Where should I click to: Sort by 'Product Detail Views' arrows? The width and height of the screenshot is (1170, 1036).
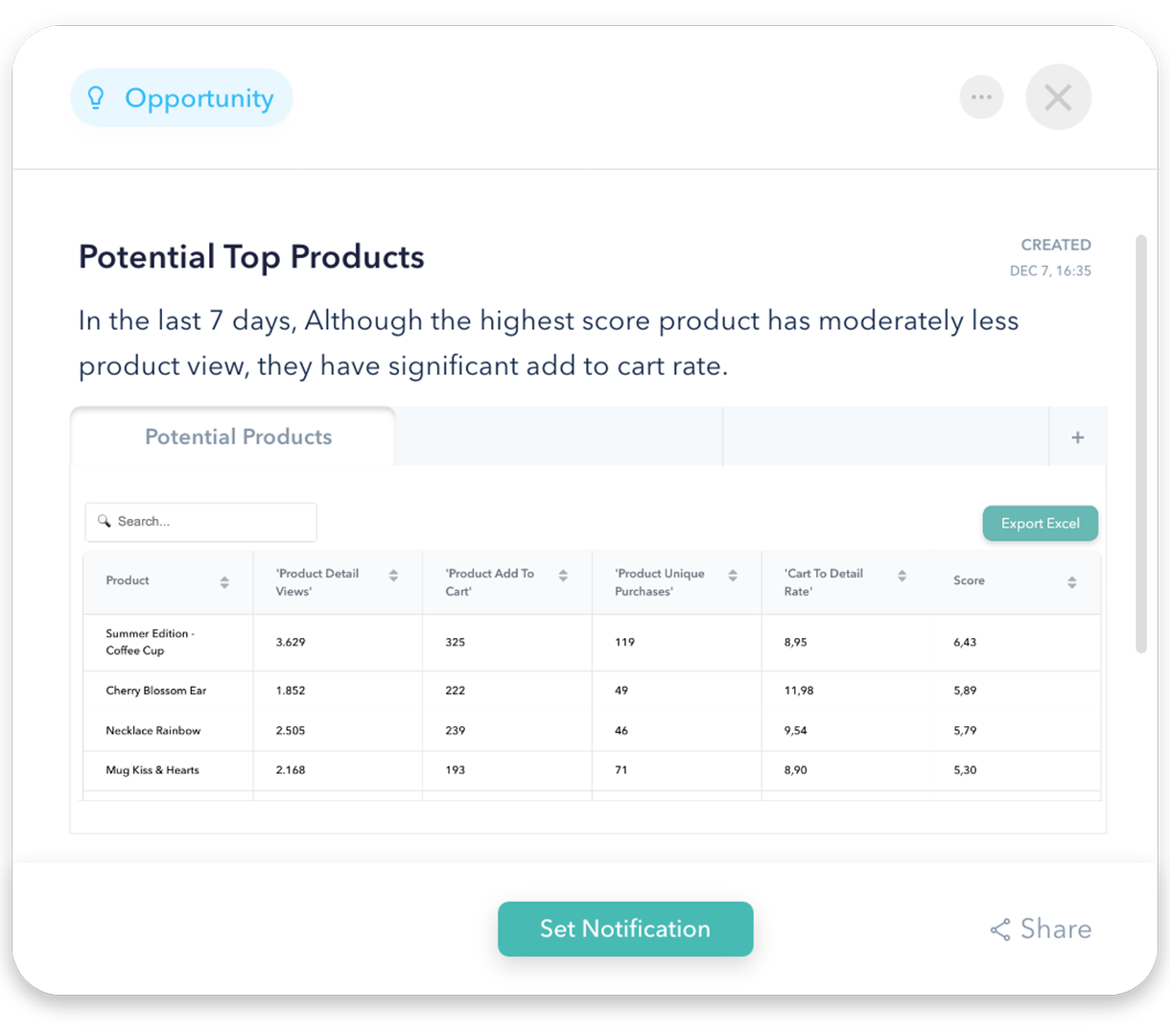[393, 576]
